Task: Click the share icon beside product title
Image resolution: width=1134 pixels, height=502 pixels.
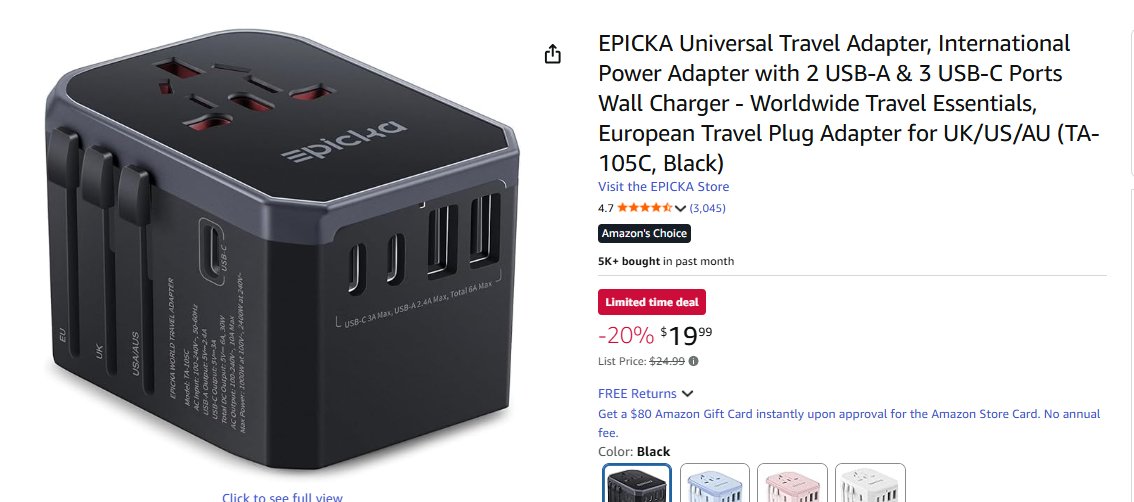Action: pos(553,54)
